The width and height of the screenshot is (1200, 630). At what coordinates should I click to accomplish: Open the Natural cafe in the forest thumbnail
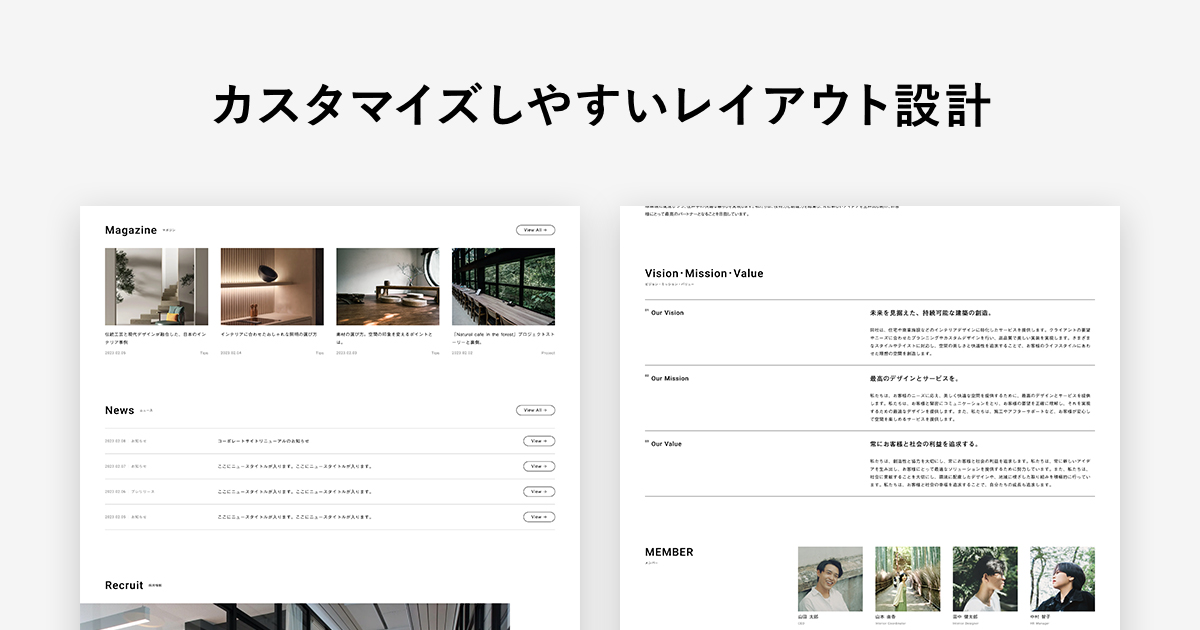503,287
